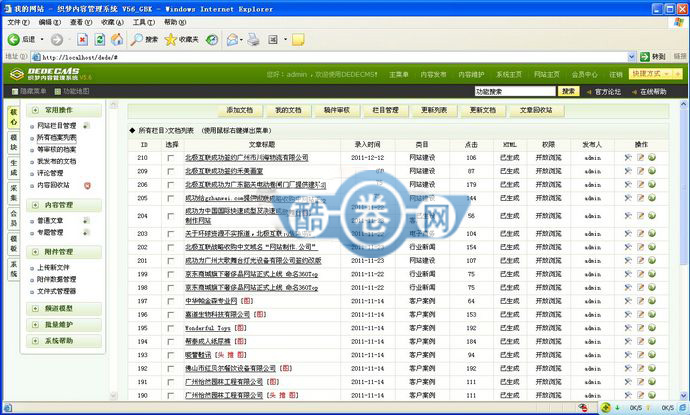Click the yellow note icon in IE toolbar

pyautogui.click(x=298, y=40)
